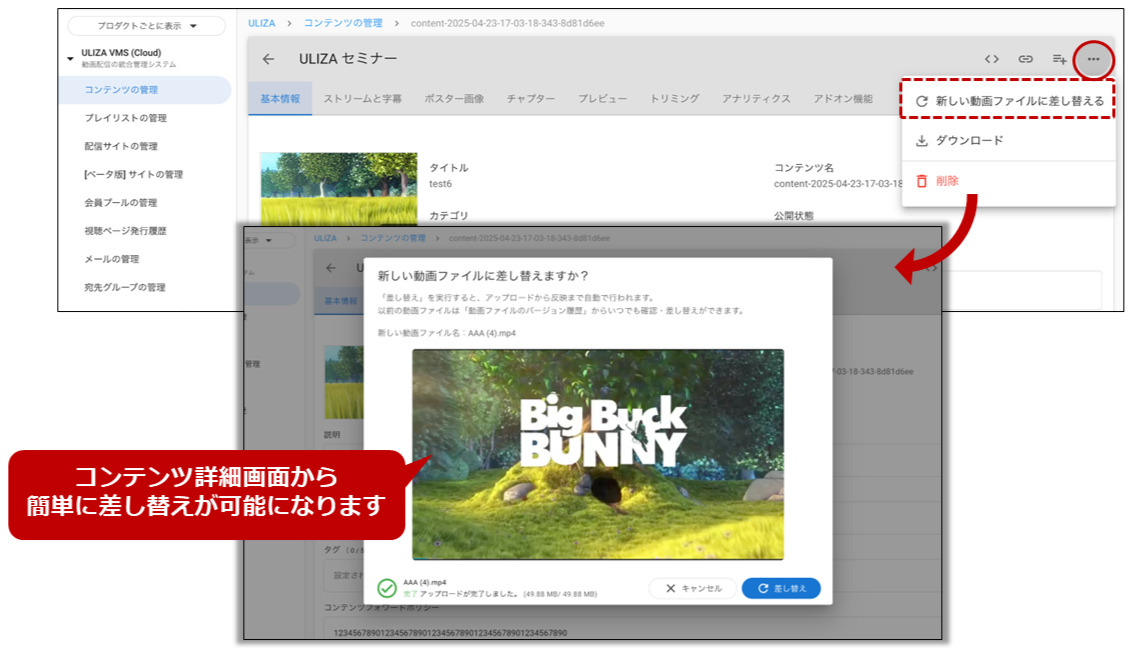1139x648 pixels.
Task: Click the text 新しい動画ファイル名：AAA (4).mp4
Action: (x=447, y=333)
